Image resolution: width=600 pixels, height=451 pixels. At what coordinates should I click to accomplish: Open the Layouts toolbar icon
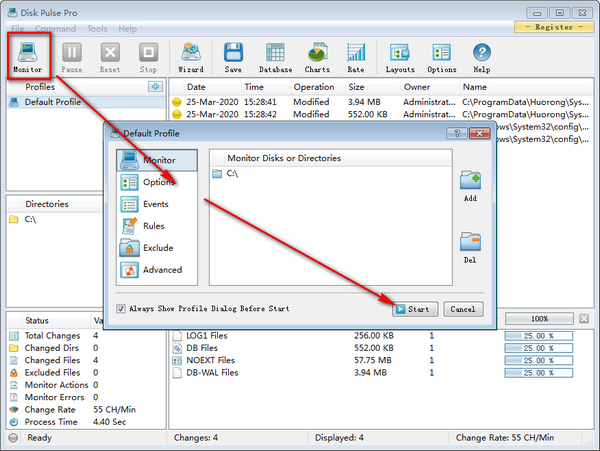[400, 57]
